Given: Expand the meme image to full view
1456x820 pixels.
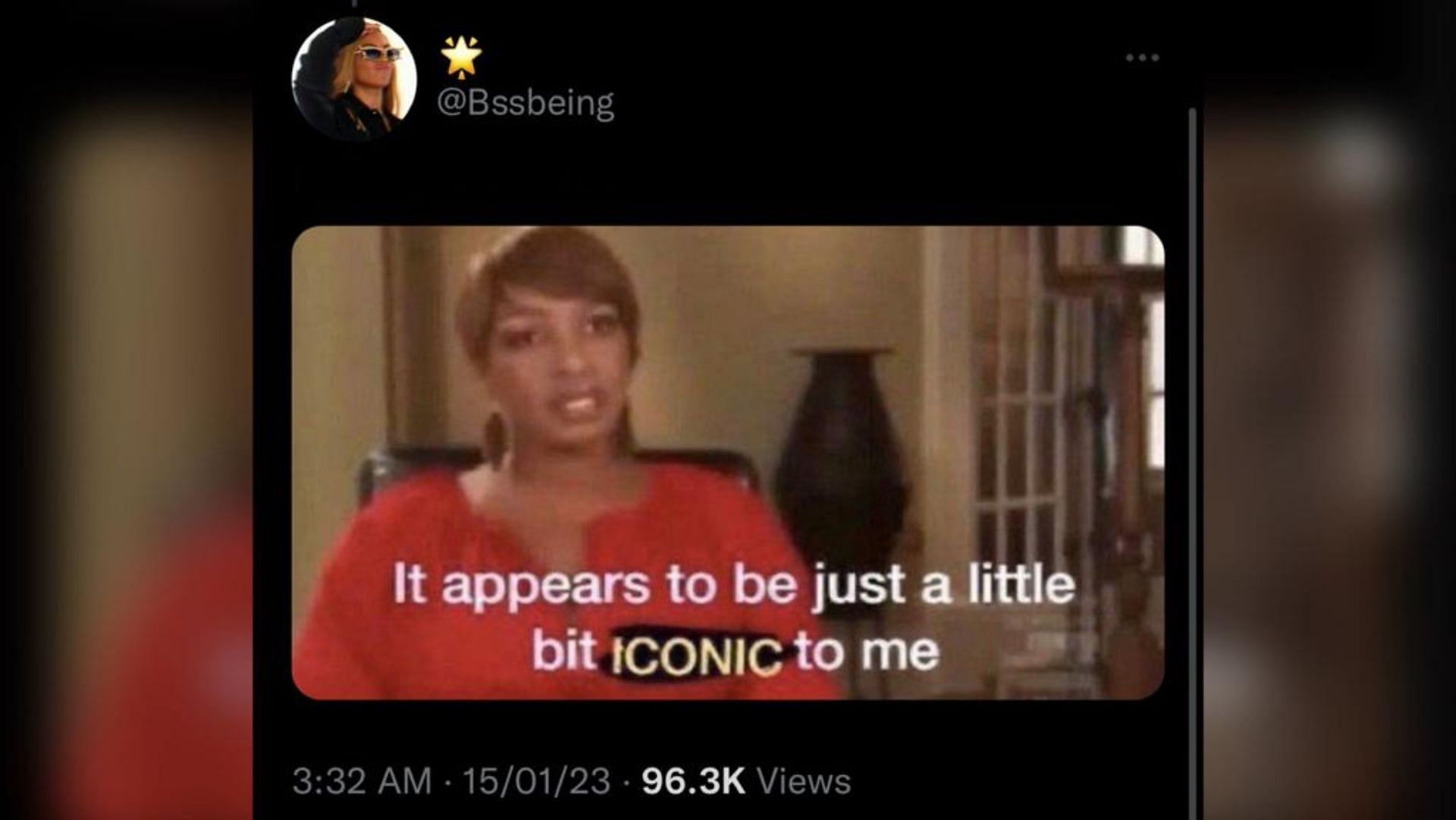Looking at the screenshot, I should (x=728, y=463).
